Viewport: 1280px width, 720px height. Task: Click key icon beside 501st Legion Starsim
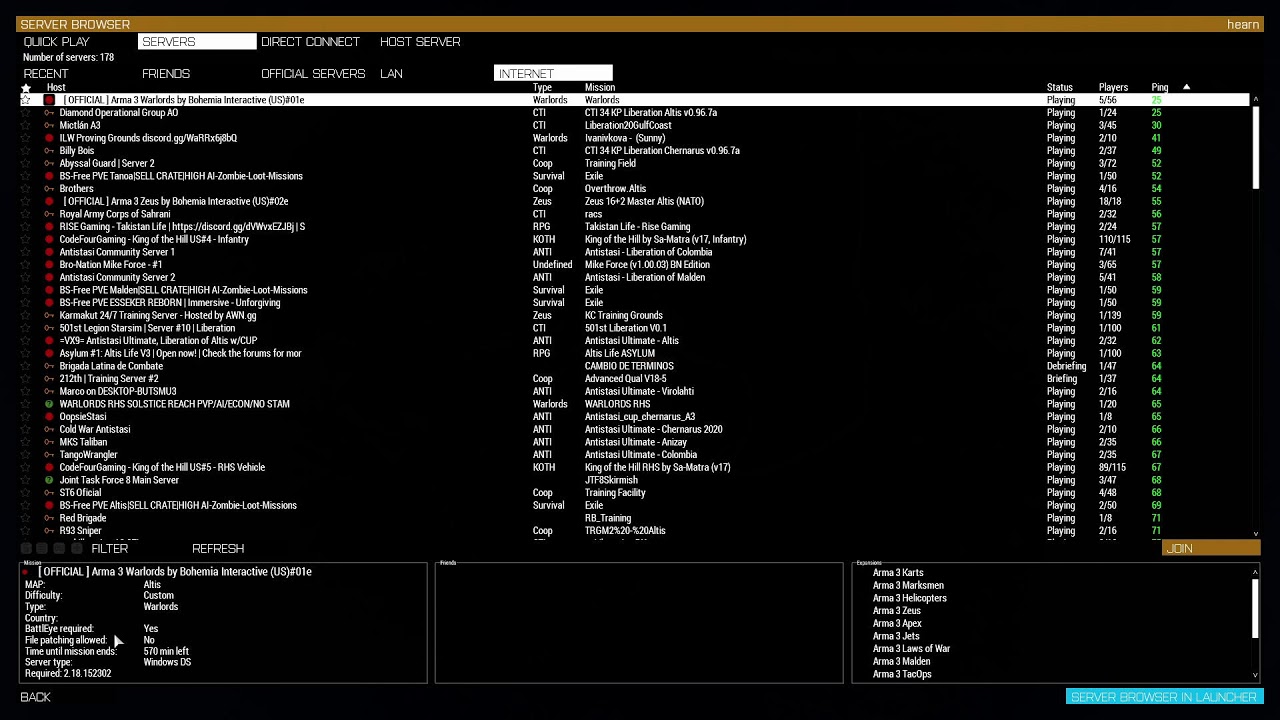point(49,328)
